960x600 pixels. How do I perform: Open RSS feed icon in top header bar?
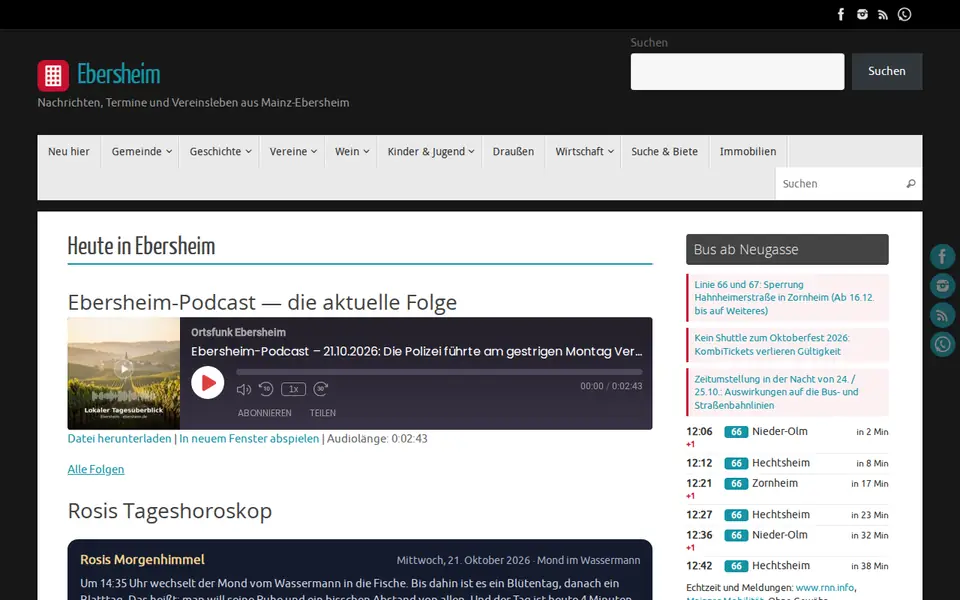883,15
